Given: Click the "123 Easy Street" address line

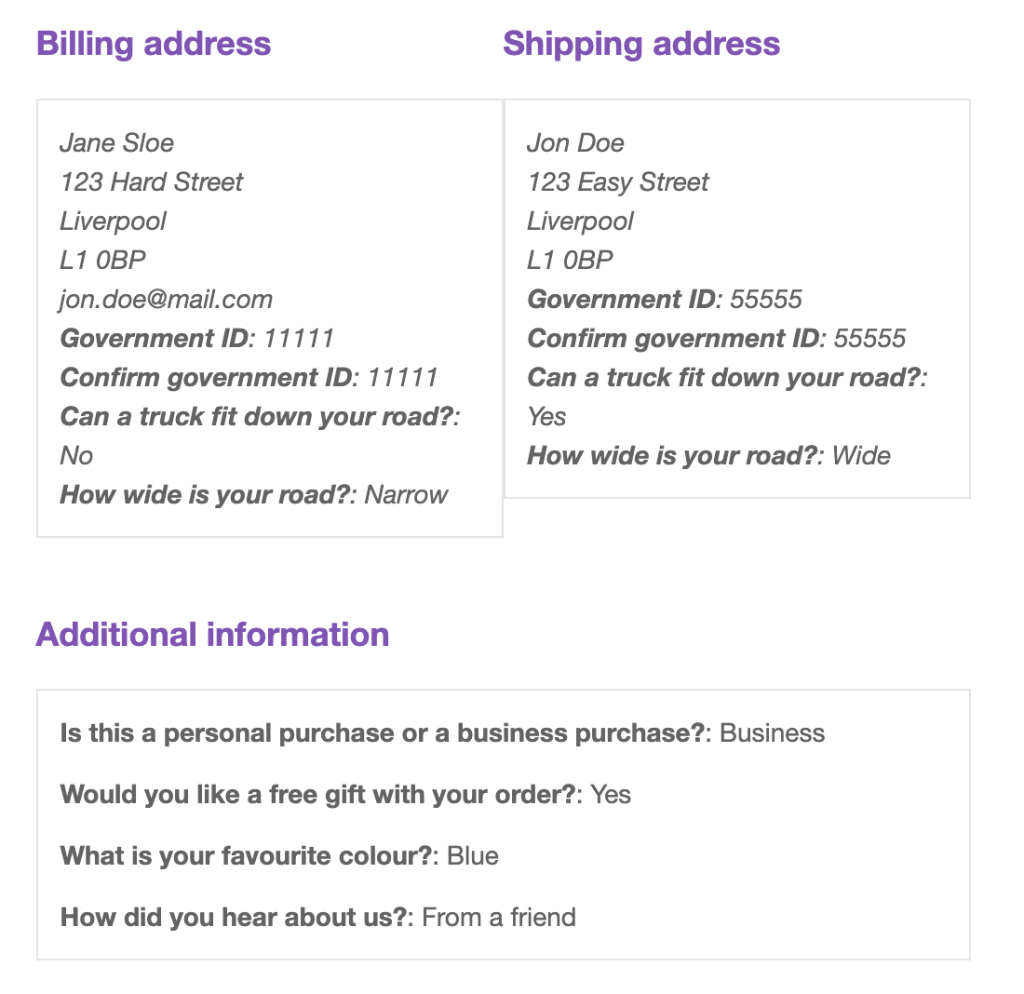Looking at the screenshot, I should (x=618, y=182).
